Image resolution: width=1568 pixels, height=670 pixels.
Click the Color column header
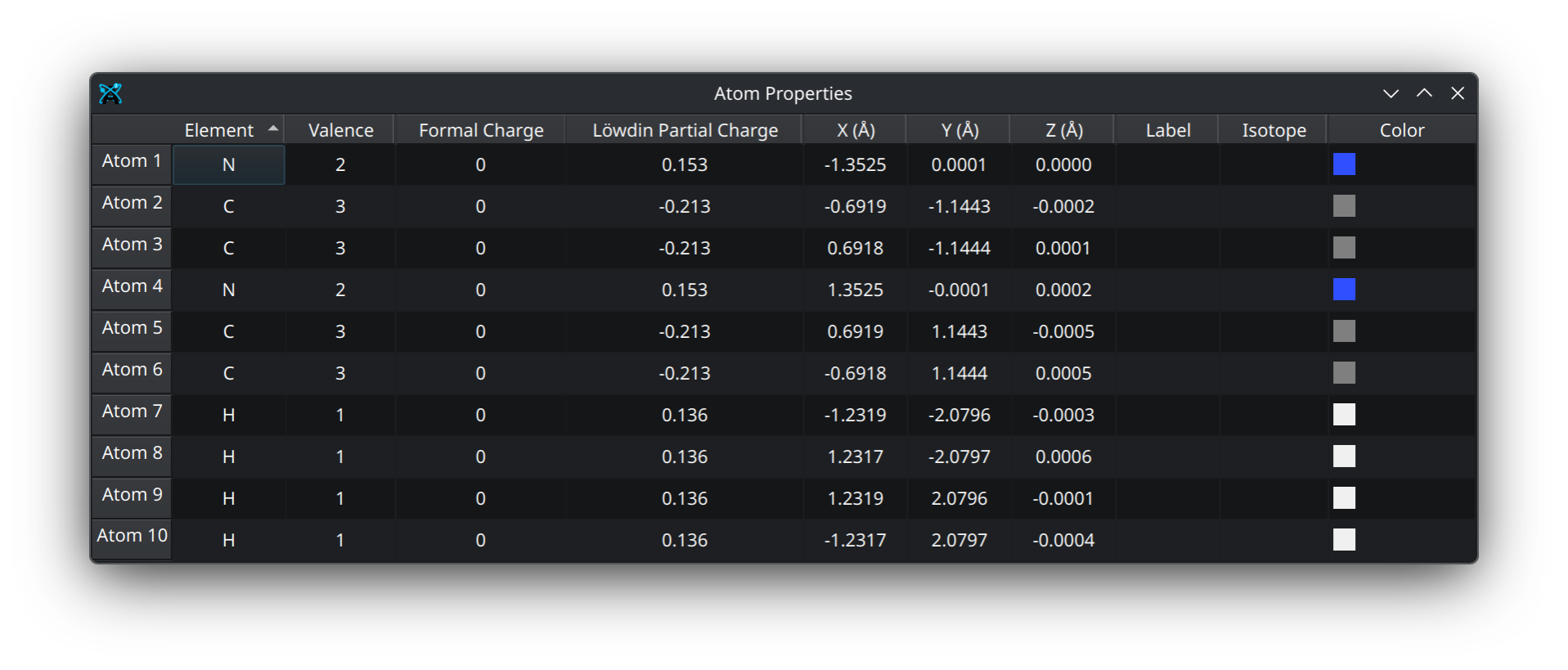(x=1402, y=130)
